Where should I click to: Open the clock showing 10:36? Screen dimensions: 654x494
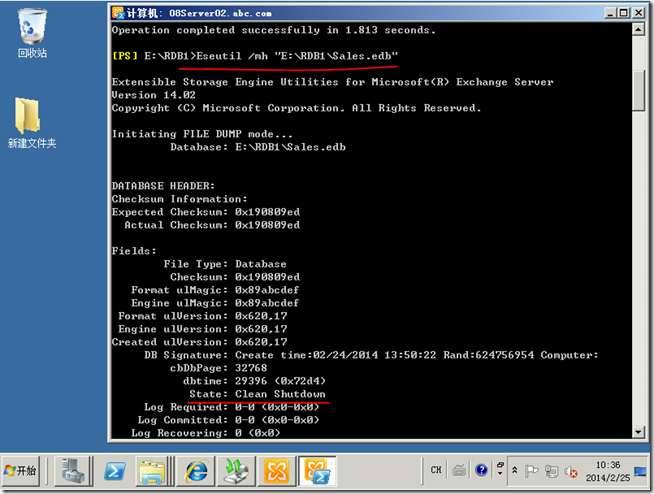coord(608,471)
